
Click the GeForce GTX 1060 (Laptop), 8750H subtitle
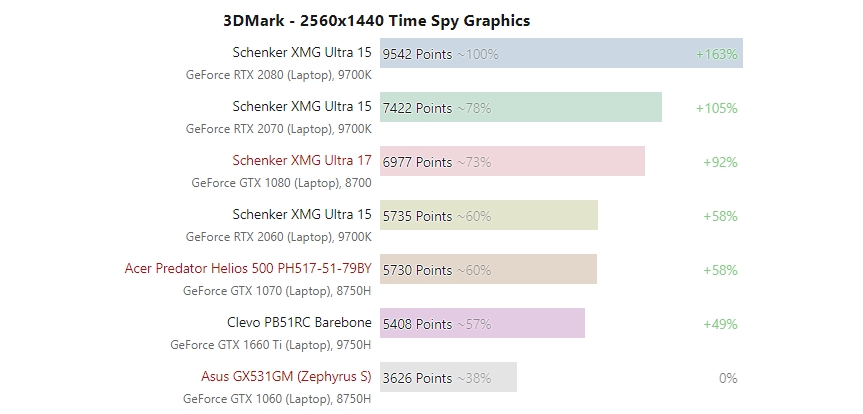(x=277, y=399)
